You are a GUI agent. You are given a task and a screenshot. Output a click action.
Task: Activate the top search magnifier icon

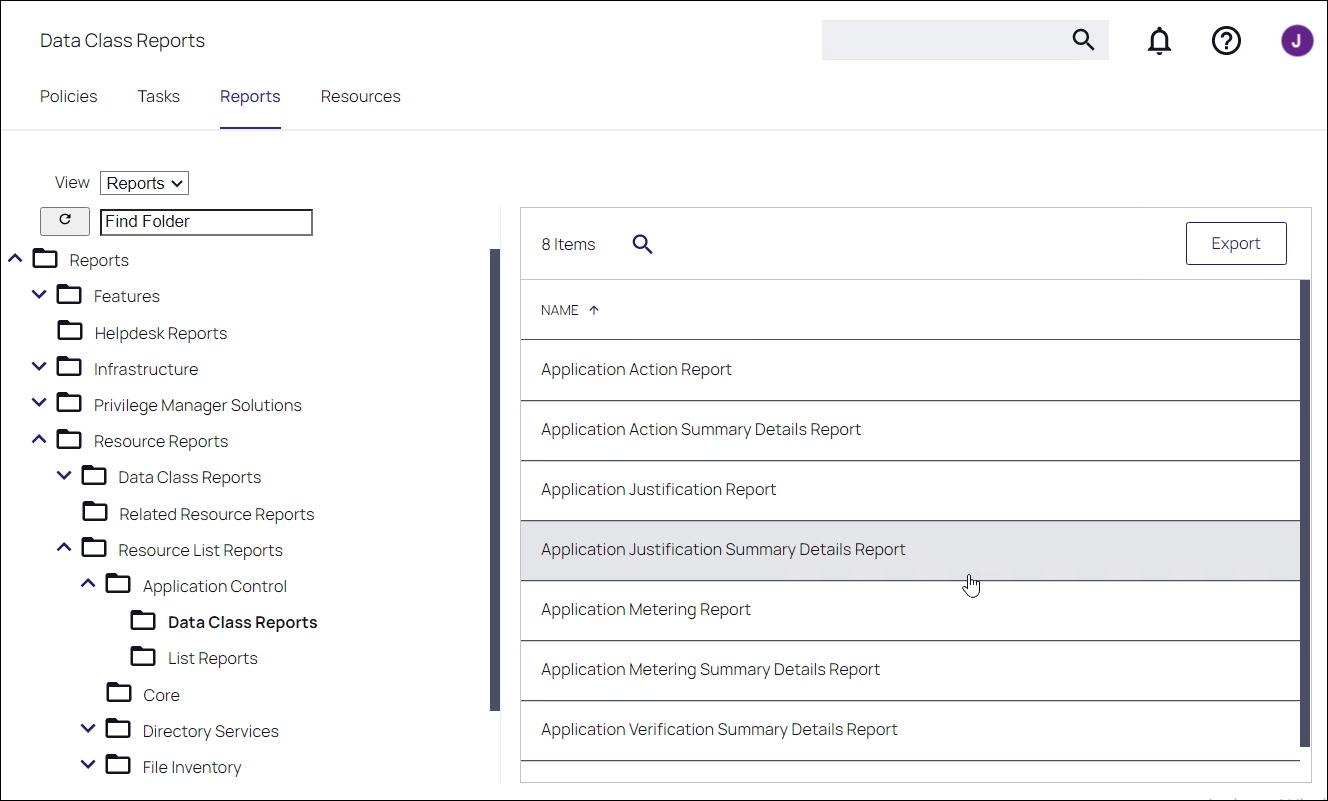(1083, 40)
